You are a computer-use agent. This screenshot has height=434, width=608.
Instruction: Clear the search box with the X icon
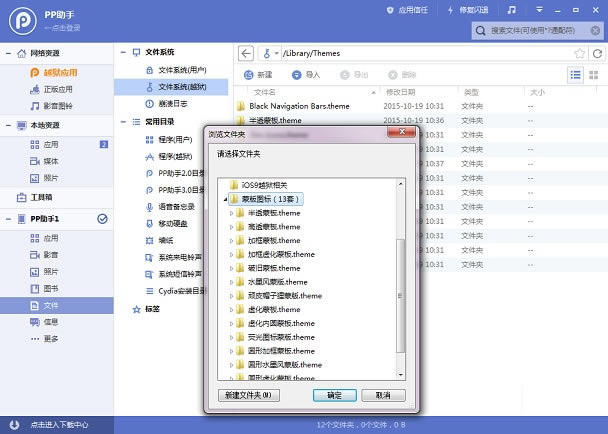595,31
